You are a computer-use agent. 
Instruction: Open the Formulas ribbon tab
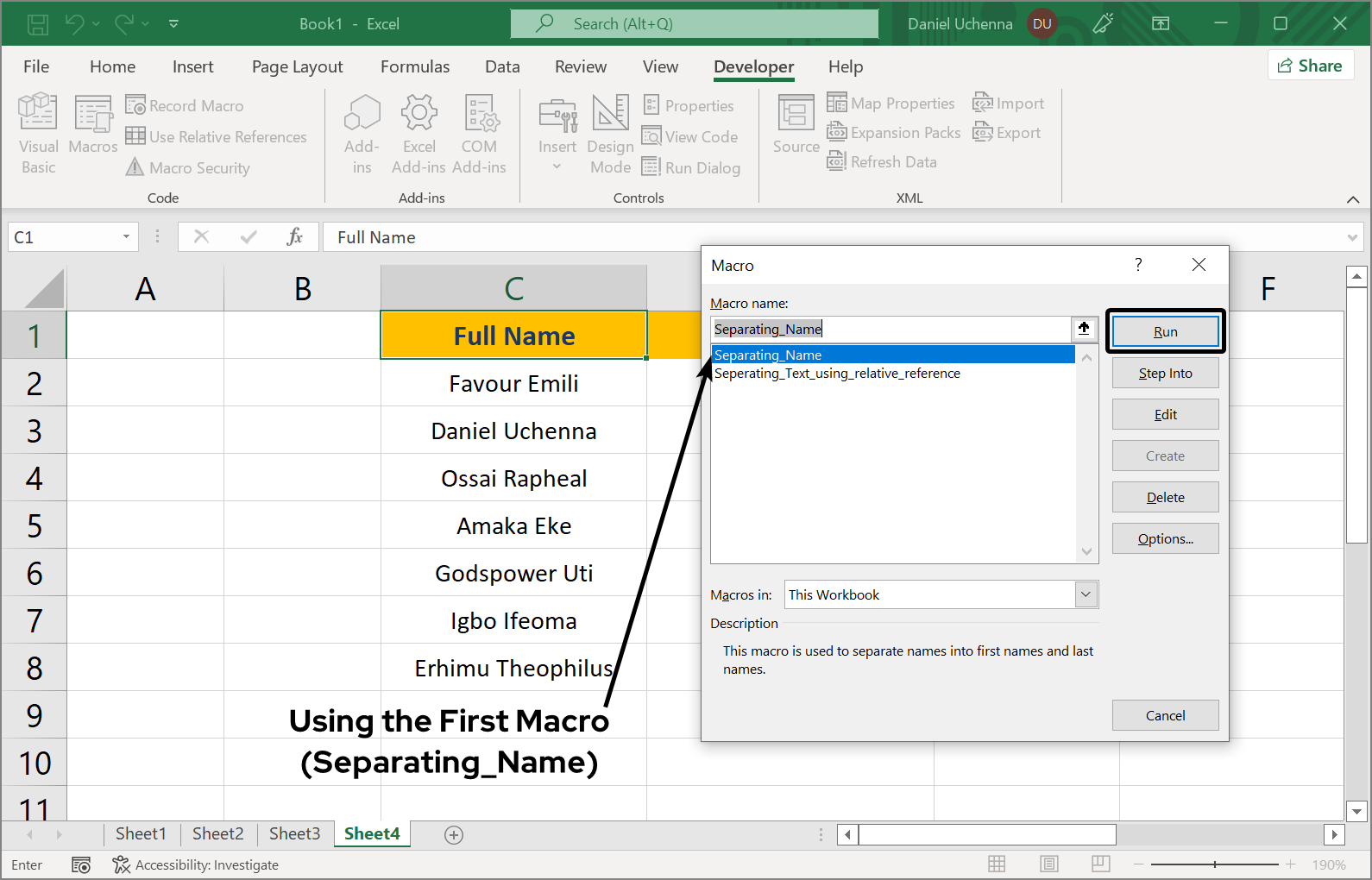[x=415, y=66]
